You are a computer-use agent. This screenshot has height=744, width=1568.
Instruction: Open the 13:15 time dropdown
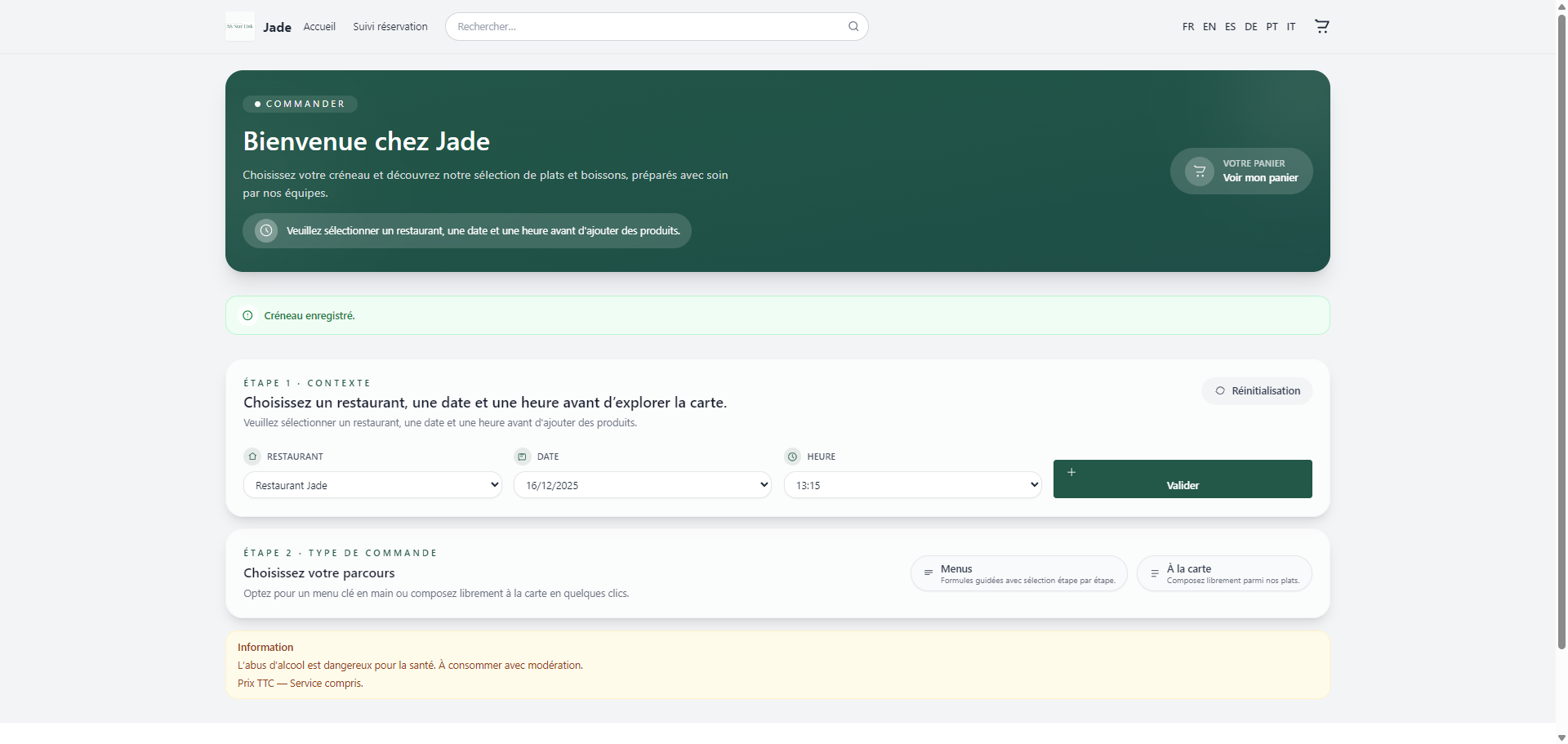point(912,484)
